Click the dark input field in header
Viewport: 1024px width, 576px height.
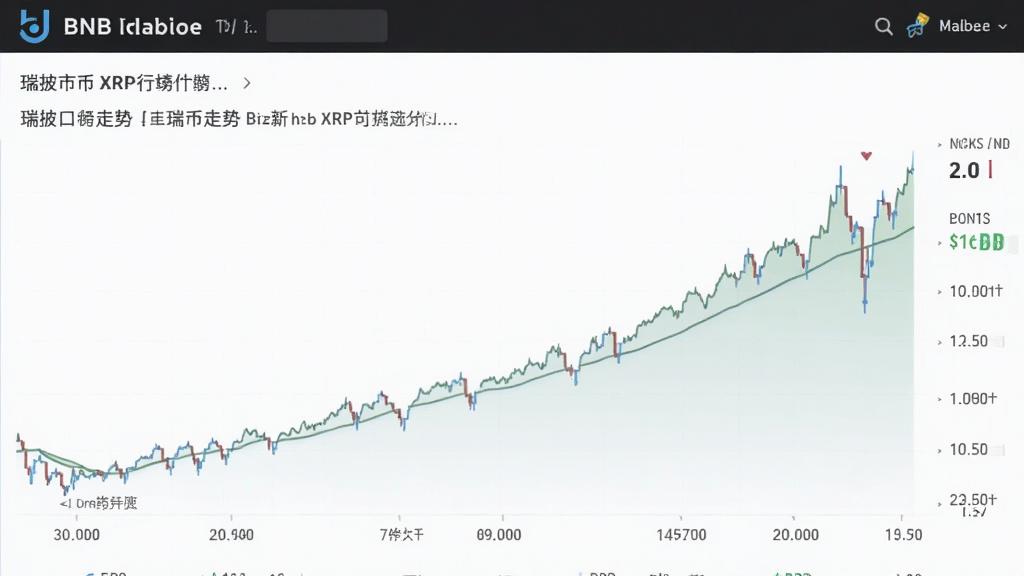click(327, 26)
